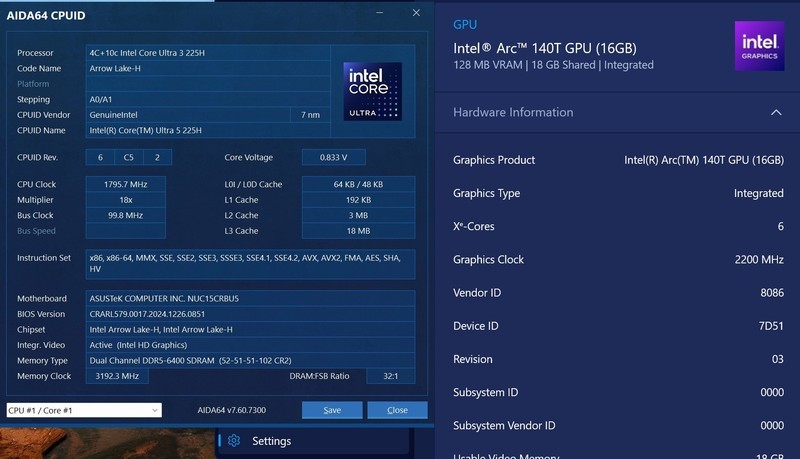Click the DRAM:FSB Ratio value 32:1
Image resolution: width=800 pixels, height=459 pixels.
[x=391, y=376]
